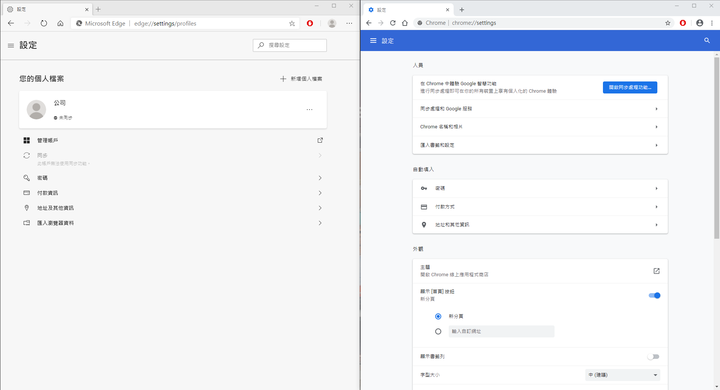Open the Edge 匯入瀏覽器資料 row chevron
720x390 pixels.
[320, 223]
